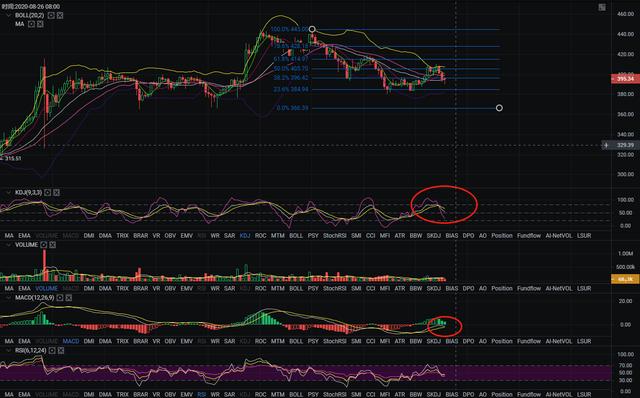Click the plus icon beside the 329.39 crosshair price
This screenshot has height=398, width=640.
tap(606, 145)
